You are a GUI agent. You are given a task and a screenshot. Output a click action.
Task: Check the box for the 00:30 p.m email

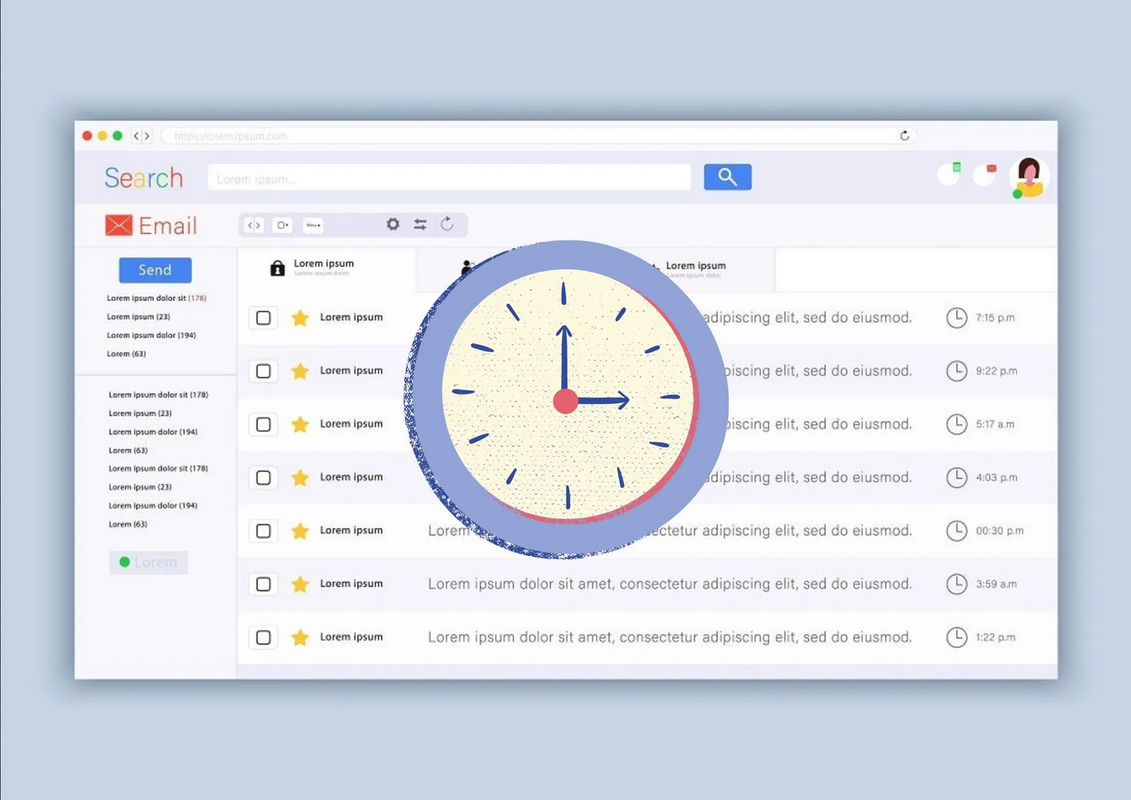pyautogui.click(x=263, y=531)
